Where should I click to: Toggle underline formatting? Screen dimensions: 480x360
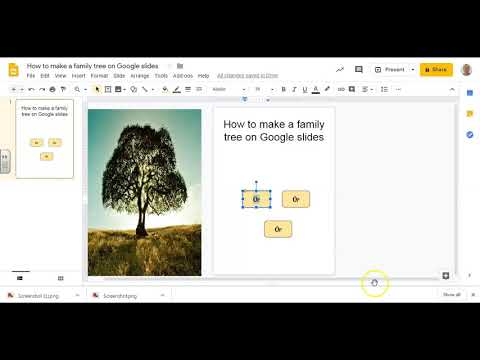tap(305, 89)
